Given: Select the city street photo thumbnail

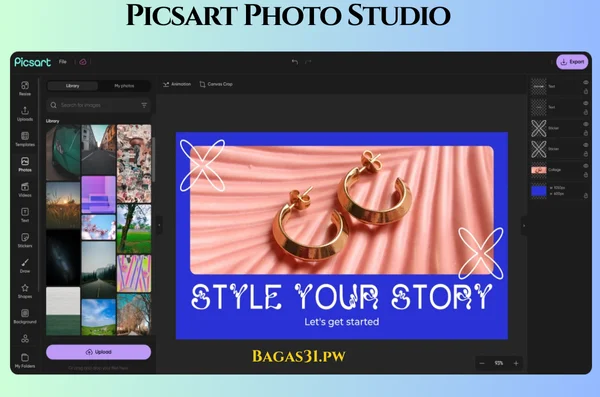Looking at the screenshot, I should tap(98, 149).
